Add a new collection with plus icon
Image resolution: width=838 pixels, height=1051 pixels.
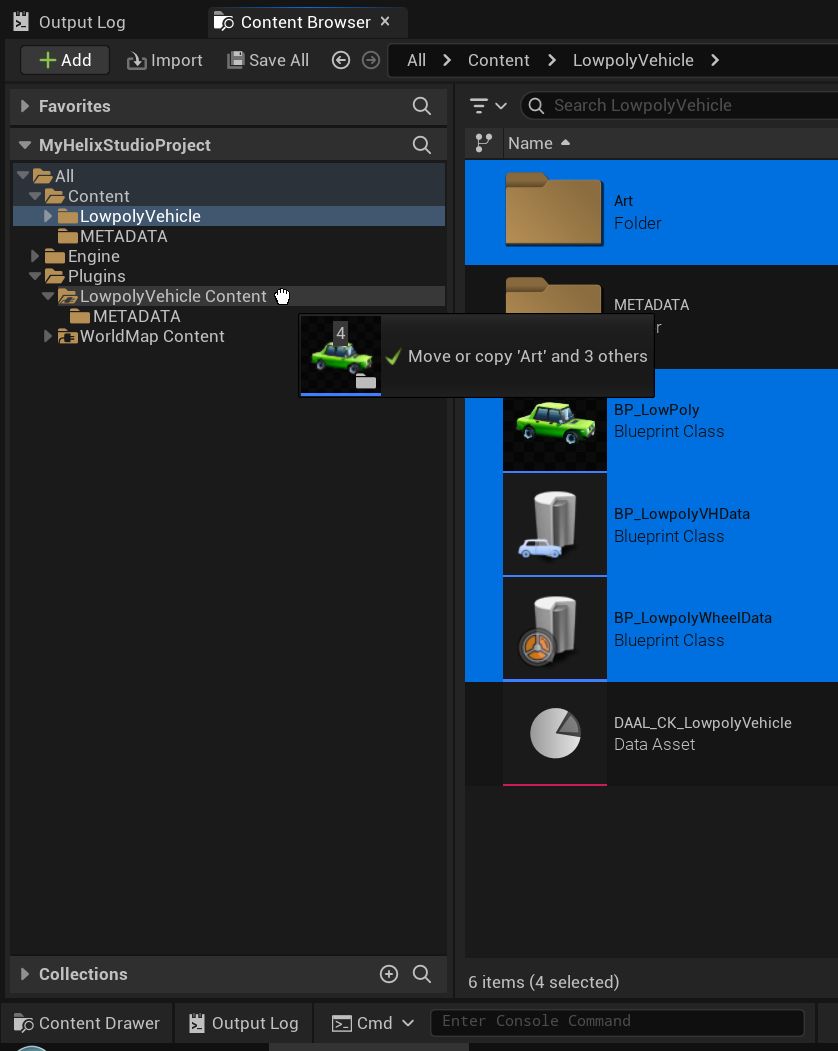[x=389, y=974]
